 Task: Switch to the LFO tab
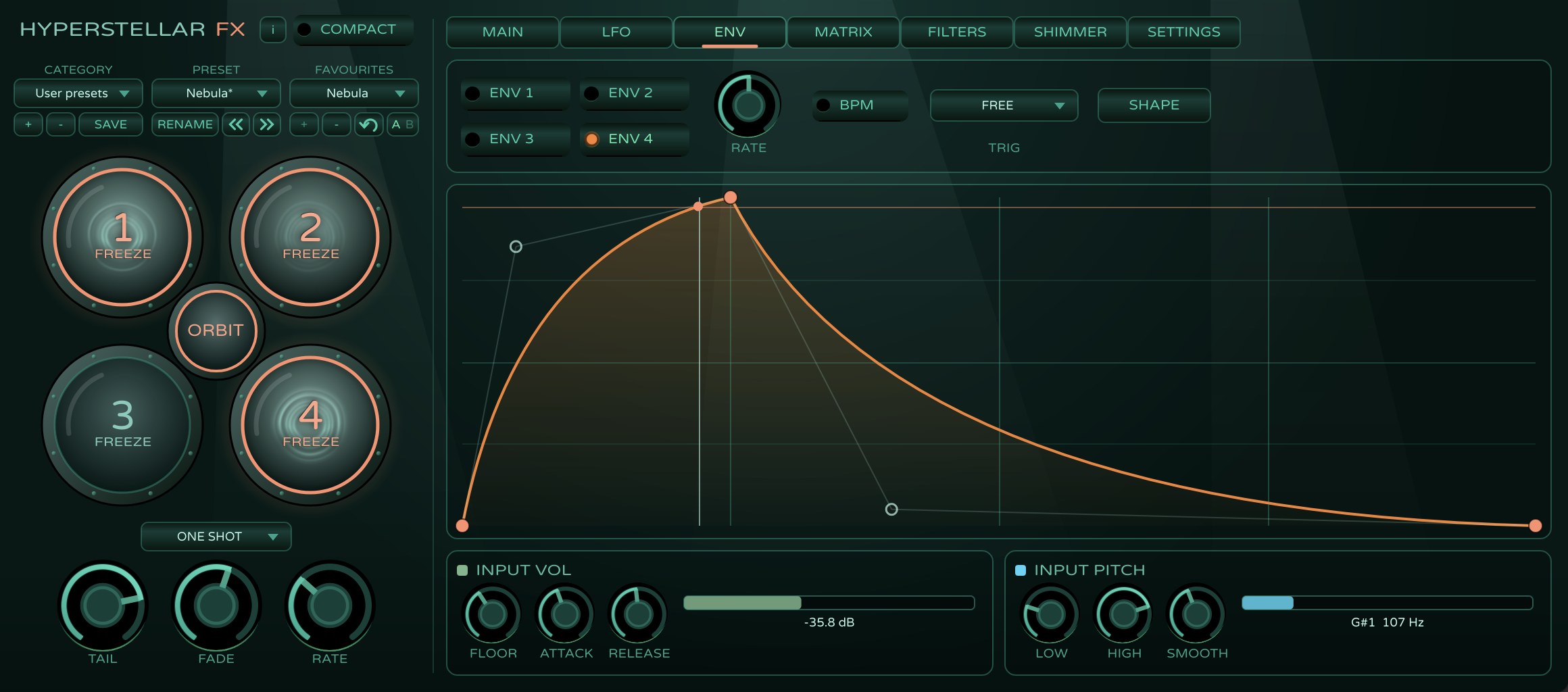point(616,32)
